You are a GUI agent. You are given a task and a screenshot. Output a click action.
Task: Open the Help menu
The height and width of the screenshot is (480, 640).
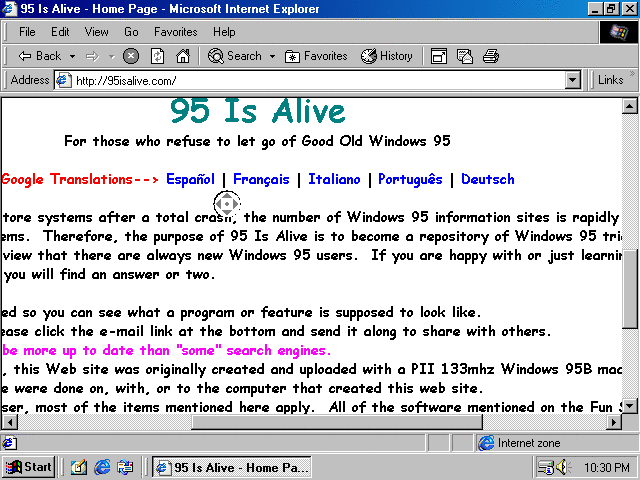click(224, 32)
